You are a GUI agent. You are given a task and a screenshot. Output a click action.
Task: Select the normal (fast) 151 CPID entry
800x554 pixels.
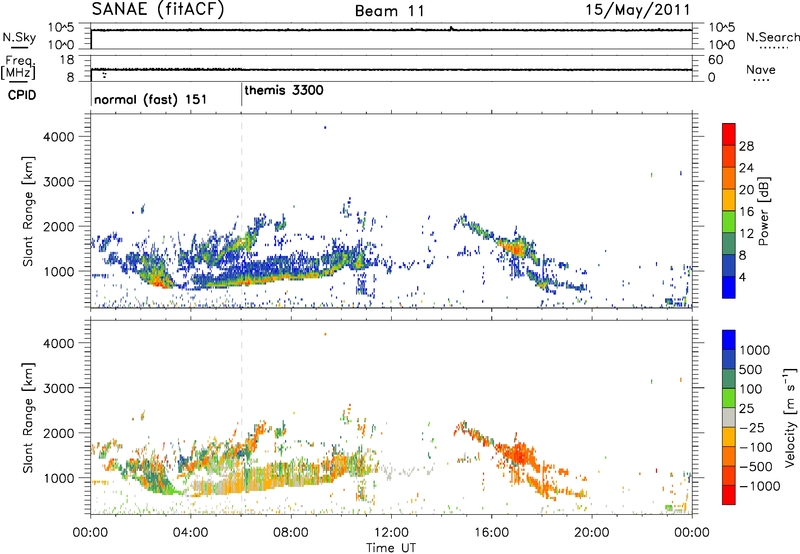[150, 99]
